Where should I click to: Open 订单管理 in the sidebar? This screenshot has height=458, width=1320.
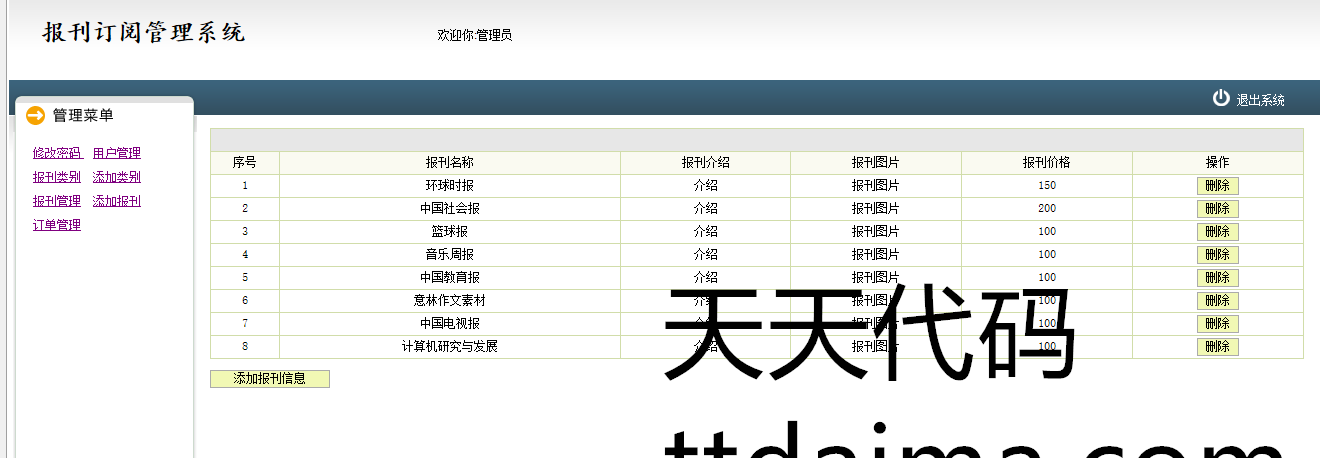click(56, 225)
